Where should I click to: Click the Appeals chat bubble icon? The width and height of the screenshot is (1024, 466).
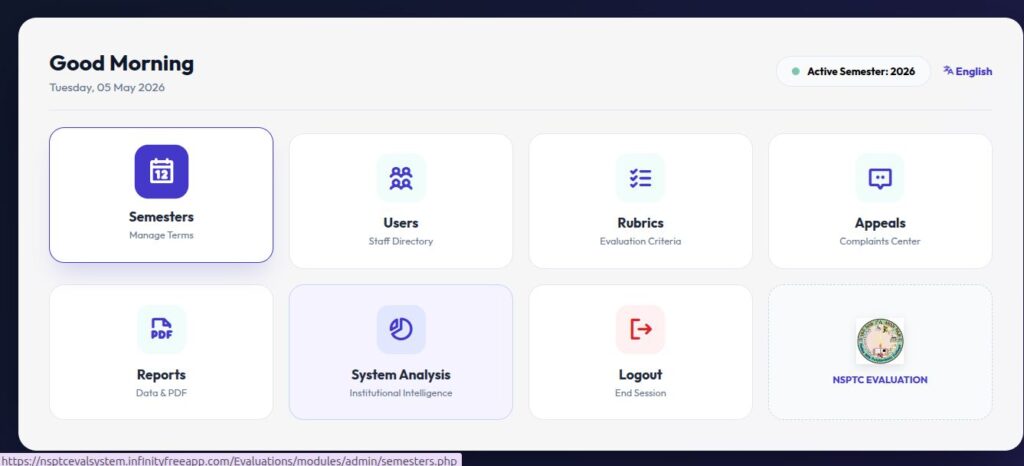880,178
